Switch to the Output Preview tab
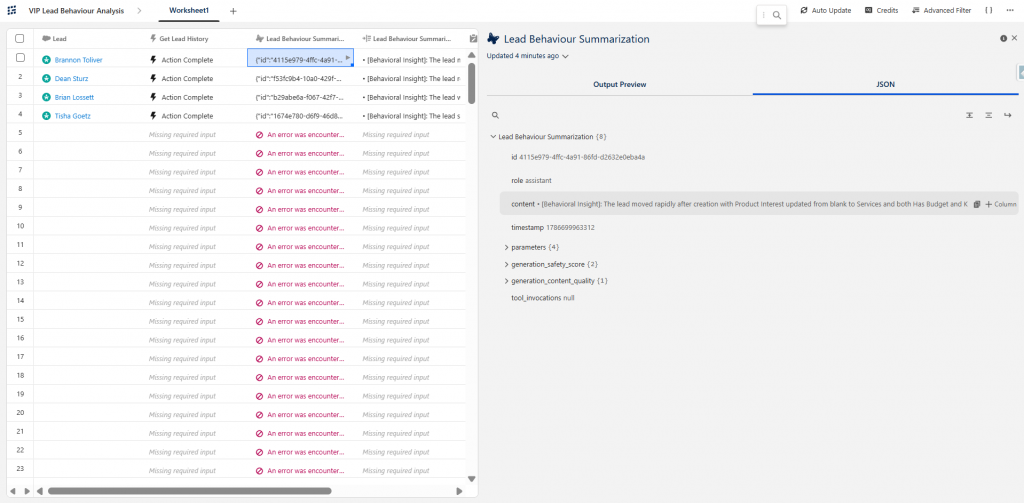The width and height of the screenshot is (1024, 503). pos(620,84)
